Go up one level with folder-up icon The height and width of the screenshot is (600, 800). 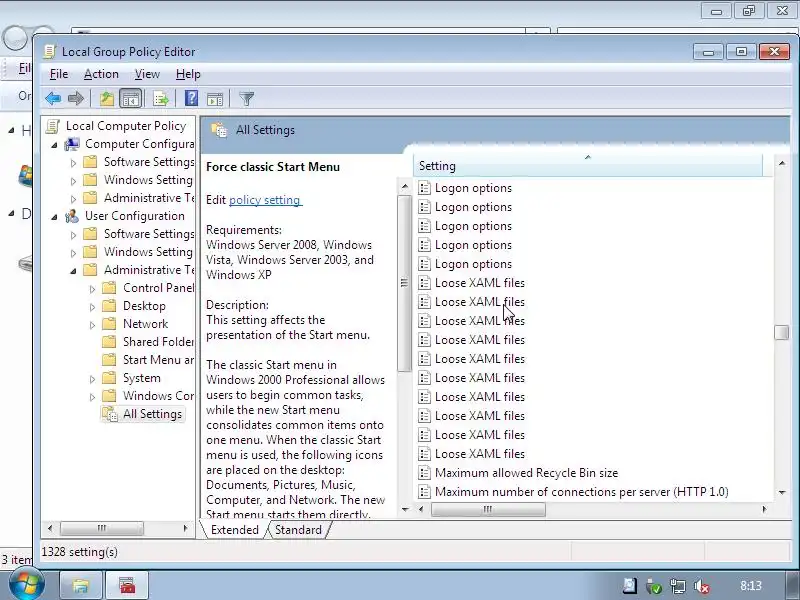coord(107,98)
